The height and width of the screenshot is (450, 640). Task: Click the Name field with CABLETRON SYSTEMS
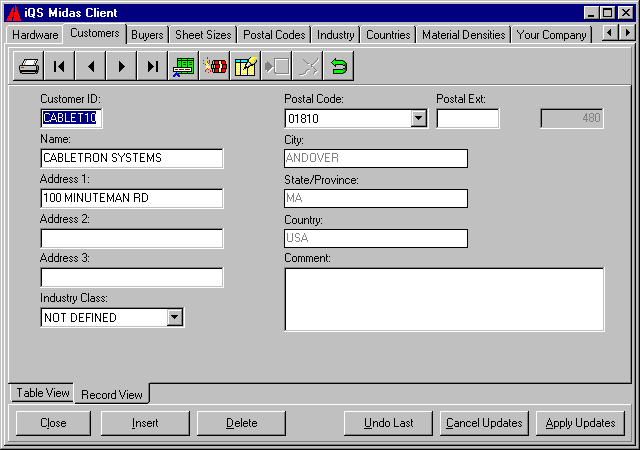(132, 158)
